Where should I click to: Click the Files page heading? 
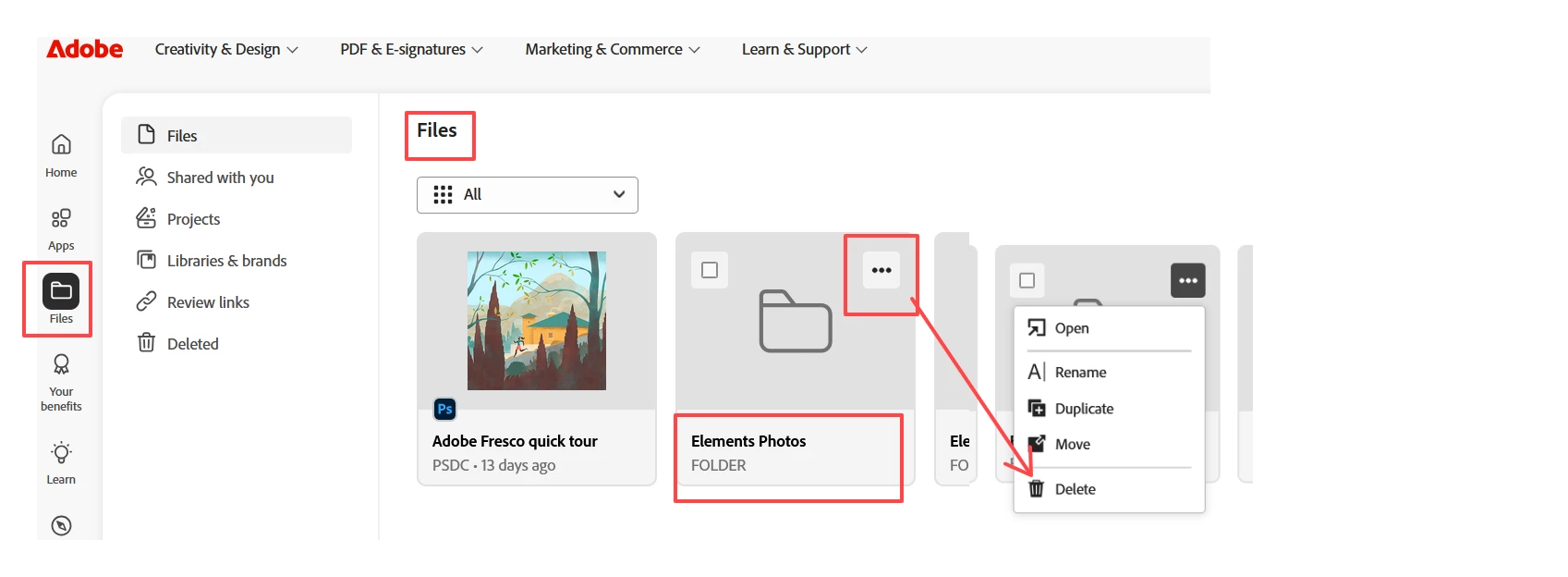436,130
